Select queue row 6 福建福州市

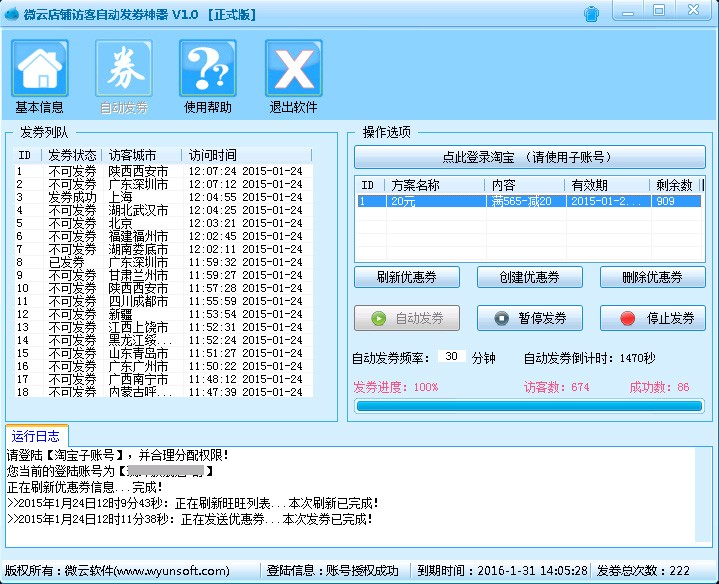[x=164, y=236]
